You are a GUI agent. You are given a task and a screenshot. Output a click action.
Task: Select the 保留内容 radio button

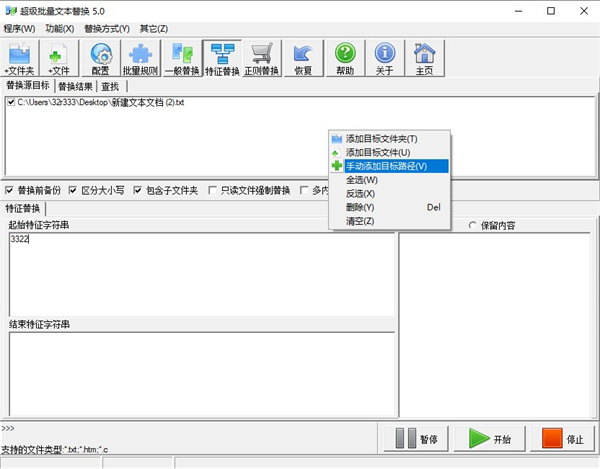[472, 225]
